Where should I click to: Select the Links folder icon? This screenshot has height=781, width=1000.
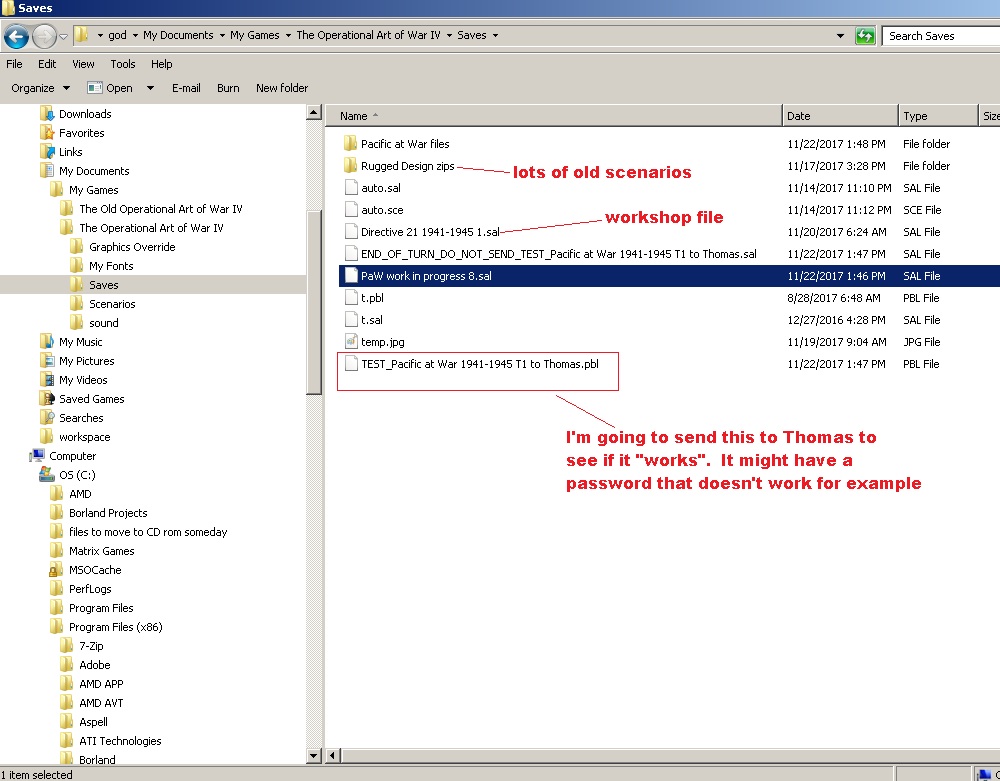coord(47,152)
